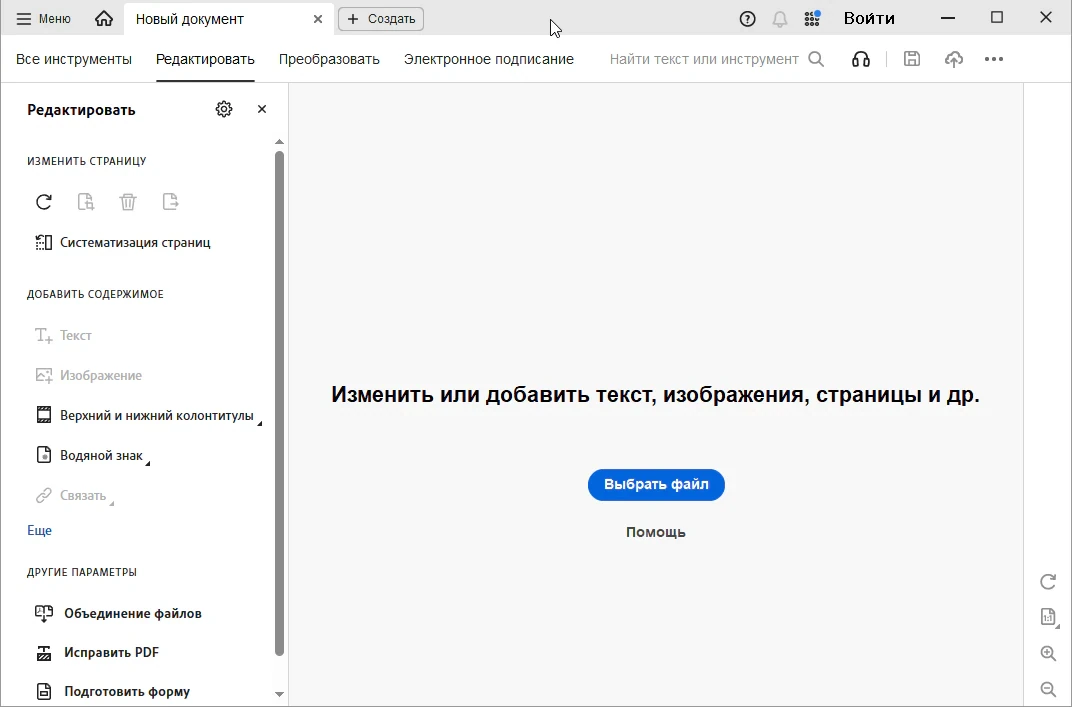The width and height of the screenshot is (1072, 707).
Task: Click Войти to sign in
Action: [869, 18]
